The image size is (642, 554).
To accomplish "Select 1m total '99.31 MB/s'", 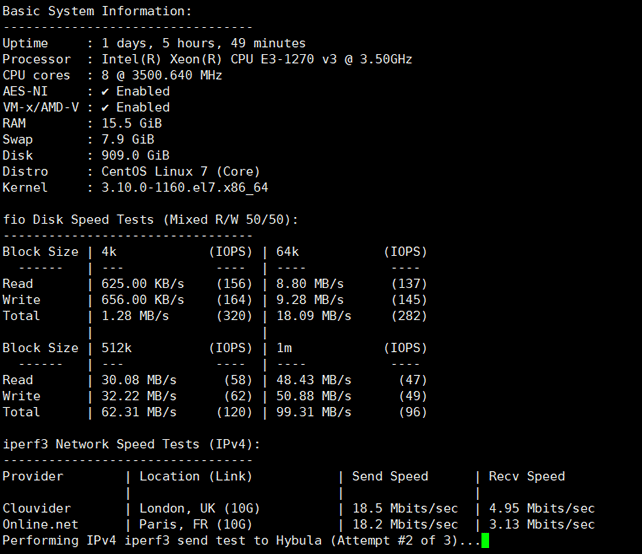I will coord(314,412).
